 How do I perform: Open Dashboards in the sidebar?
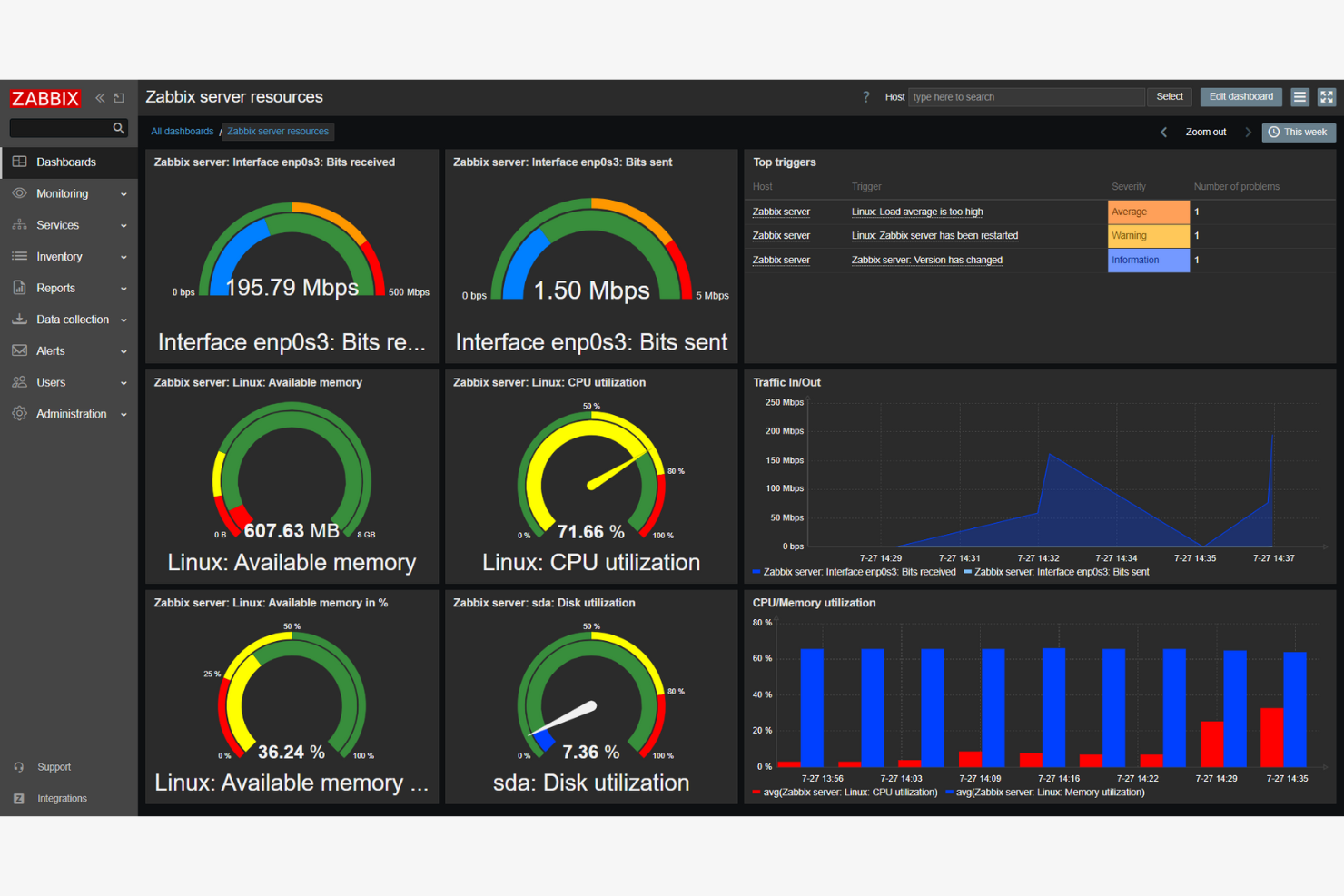pyautogui.click(x=69, y=162)
